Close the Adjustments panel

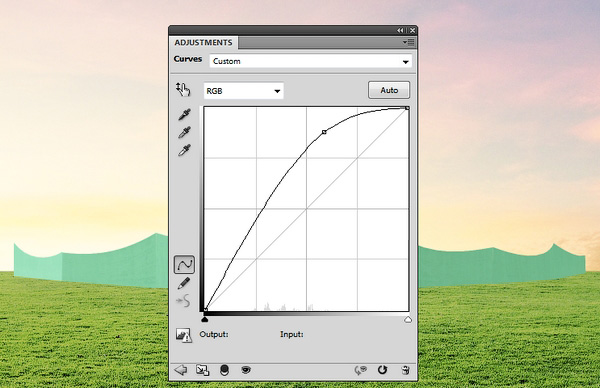[412, 30]
